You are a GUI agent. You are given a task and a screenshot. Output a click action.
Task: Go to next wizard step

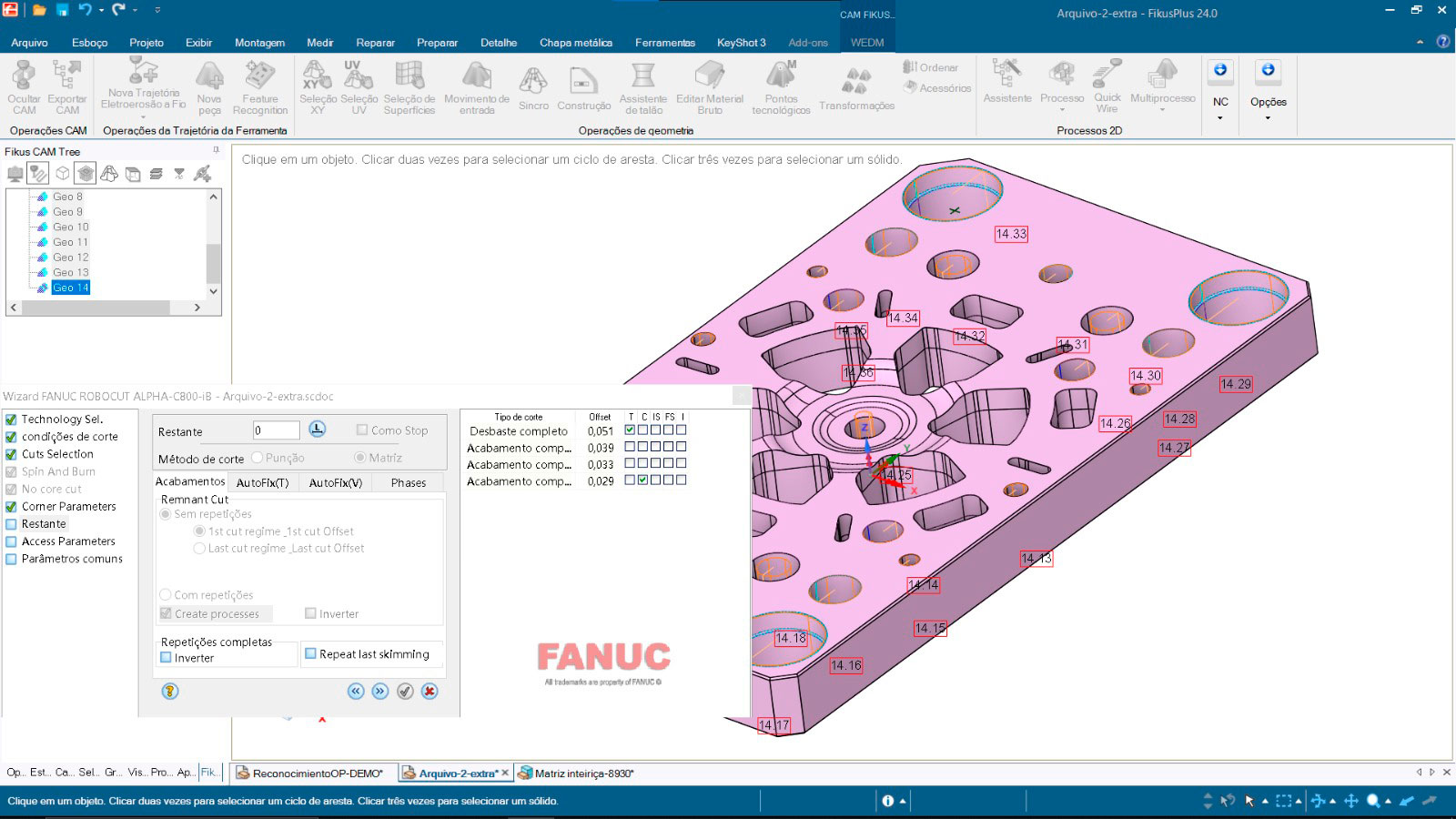point(380,692)
